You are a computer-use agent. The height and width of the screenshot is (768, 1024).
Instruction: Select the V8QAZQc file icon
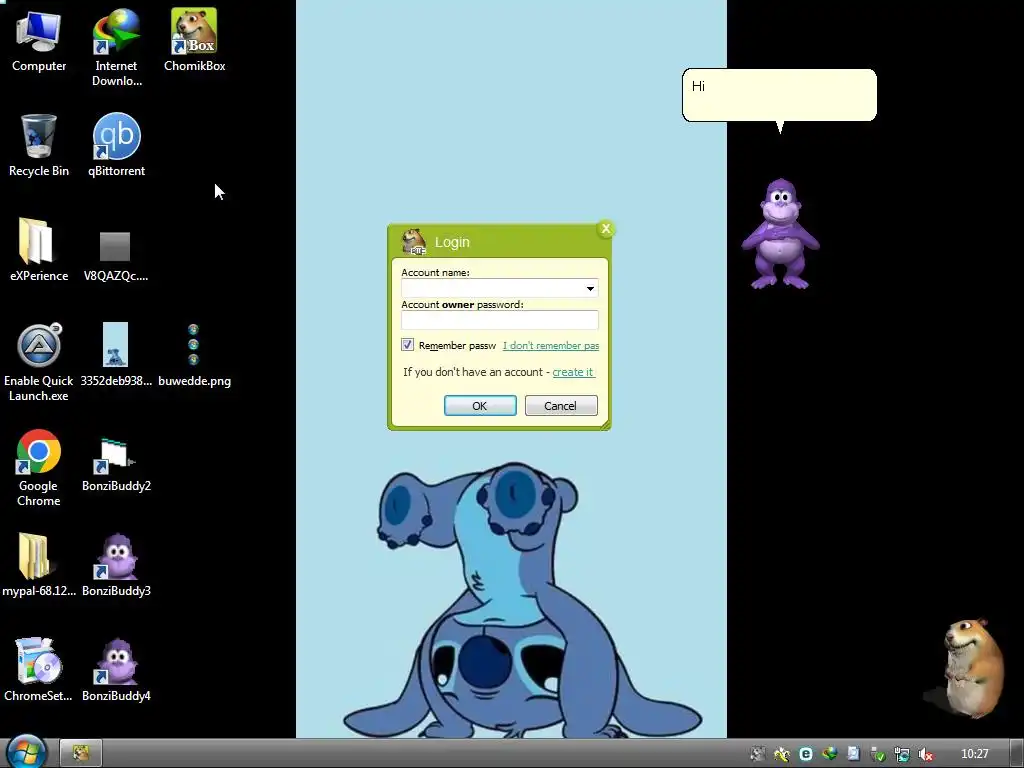[116, 256]
